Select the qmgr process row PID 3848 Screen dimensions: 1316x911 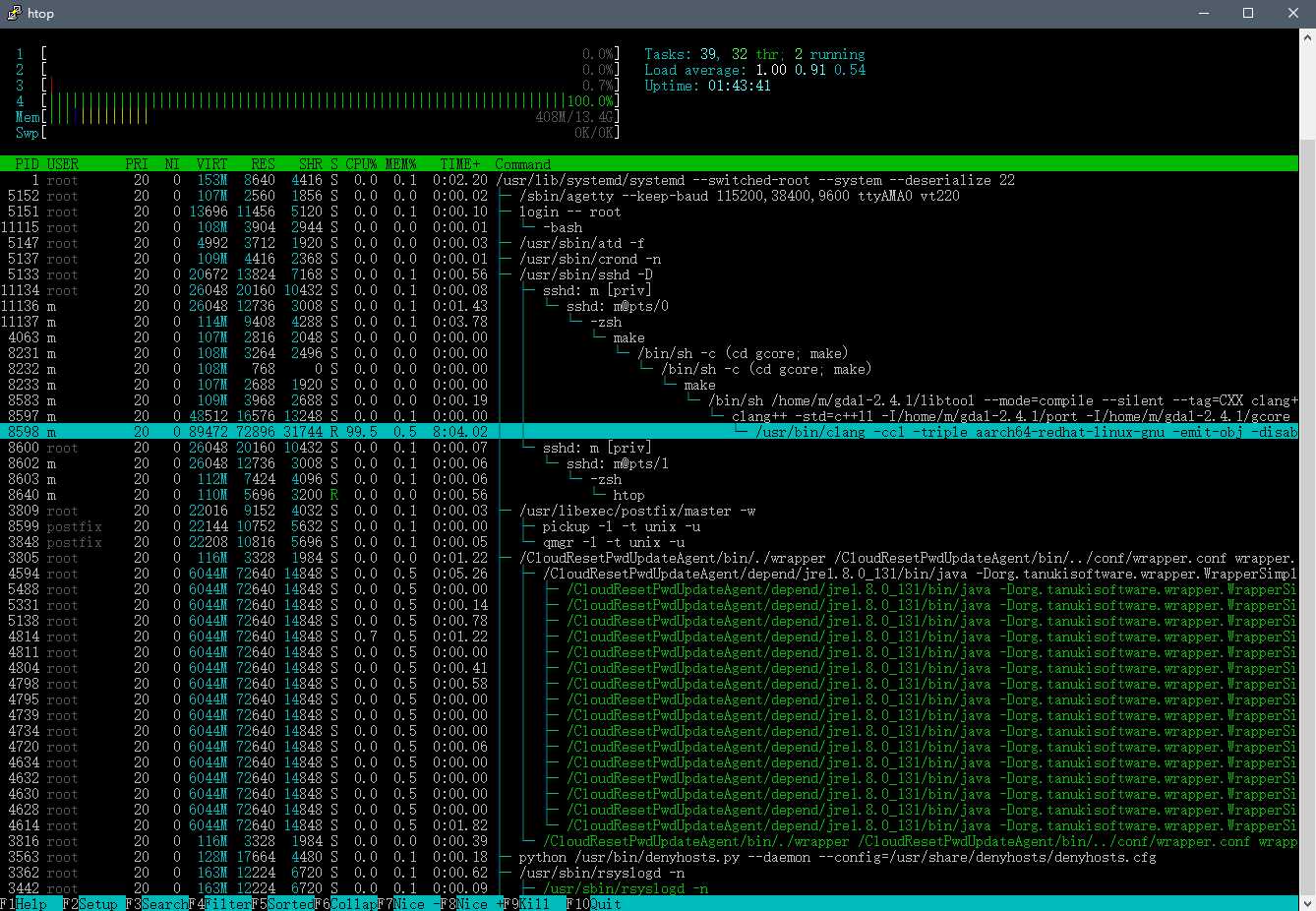pyautogui.click(x=649, y=542)
